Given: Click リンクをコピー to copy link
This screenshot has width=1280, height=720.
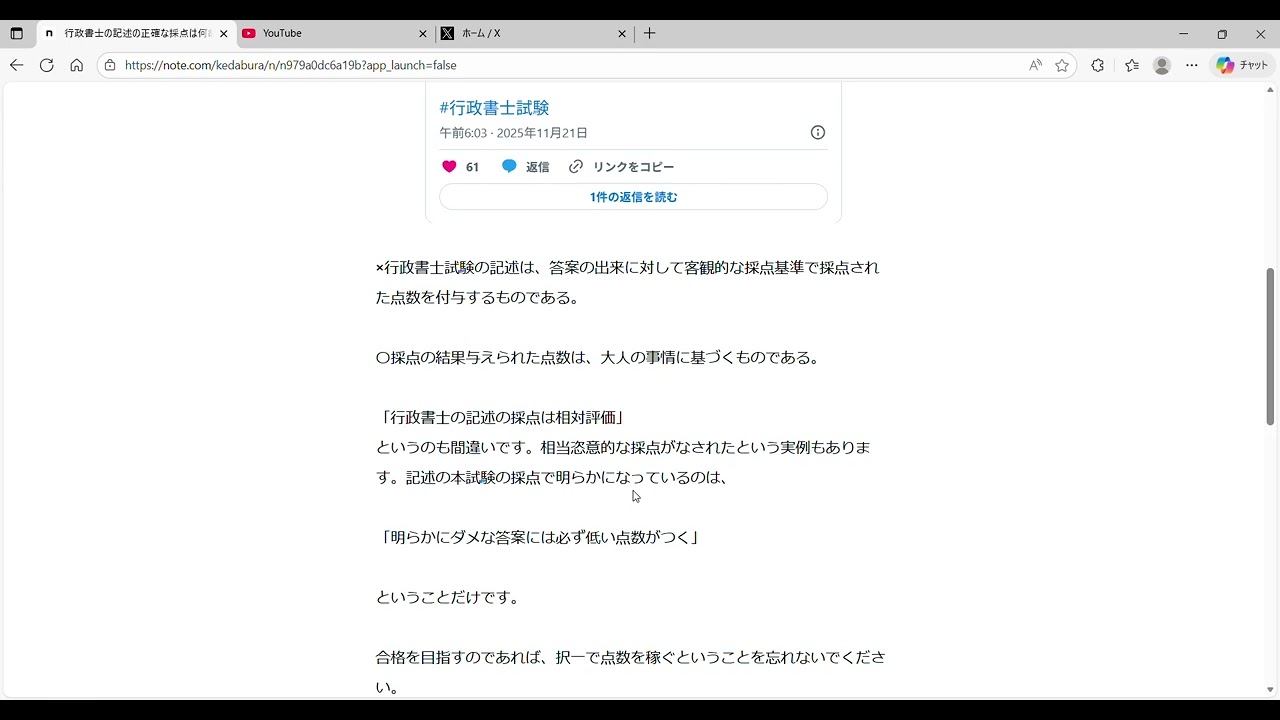Looking at the screenshot, I should click(x=622, y=167).
